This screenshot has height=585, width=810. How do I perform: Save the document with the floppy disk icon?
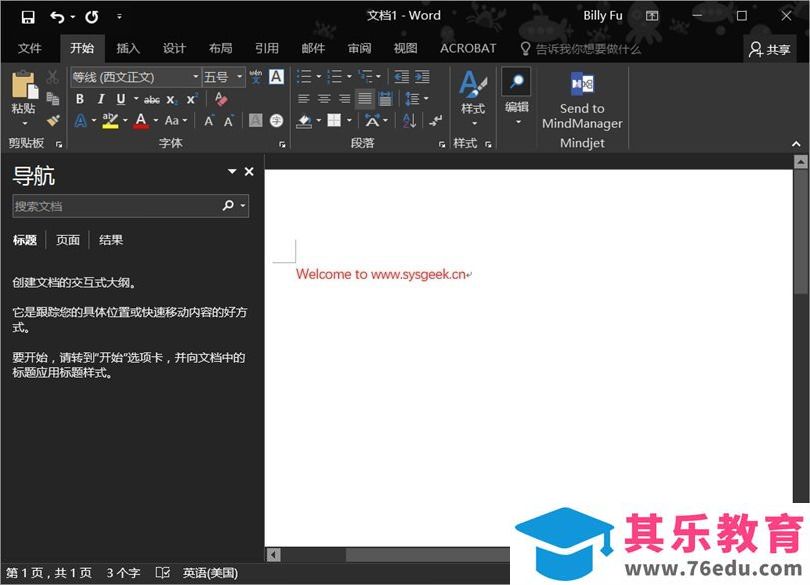[28, 17]
